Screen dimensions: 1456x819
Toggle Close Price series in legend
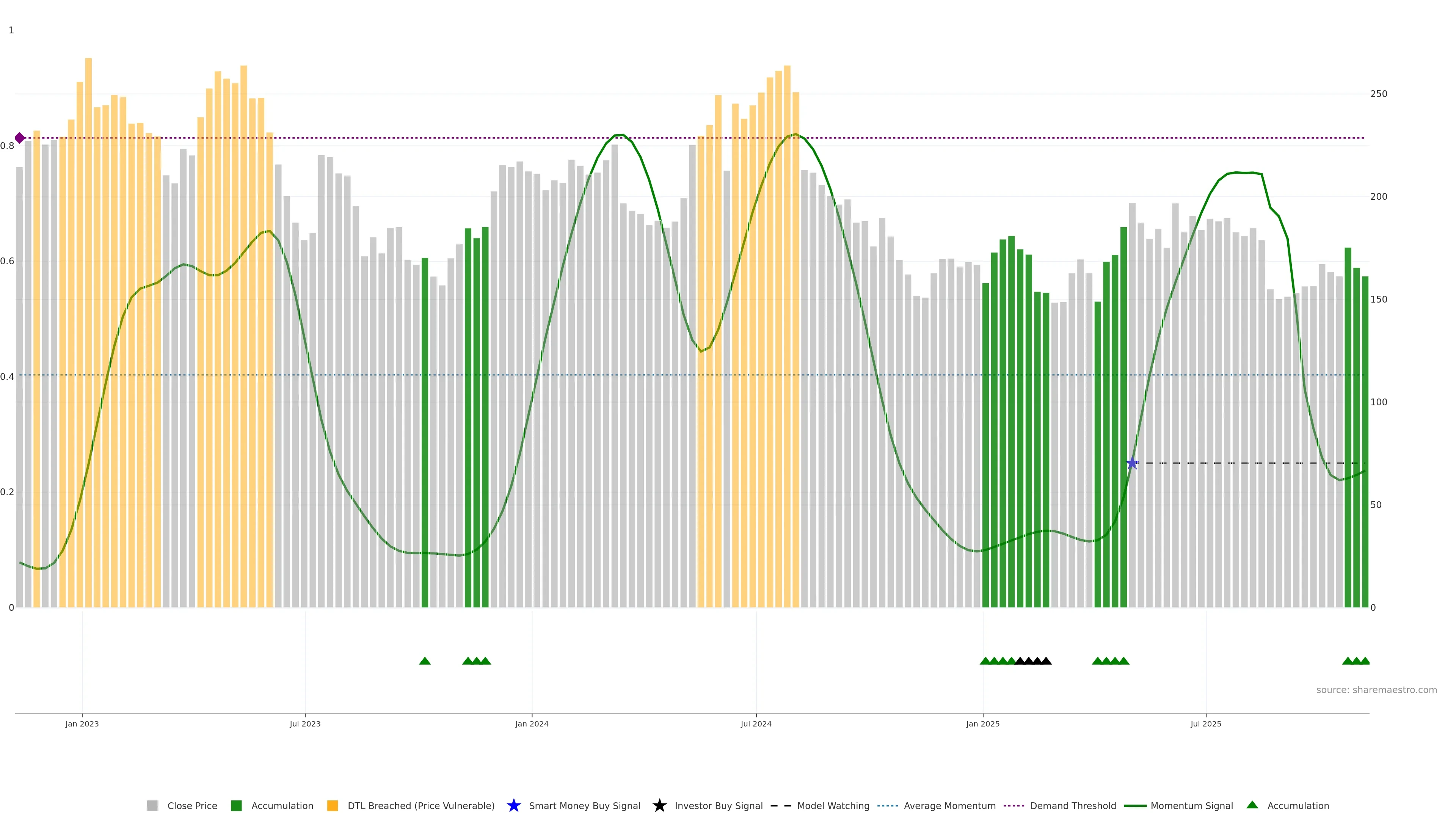click(x=191, y=806)
